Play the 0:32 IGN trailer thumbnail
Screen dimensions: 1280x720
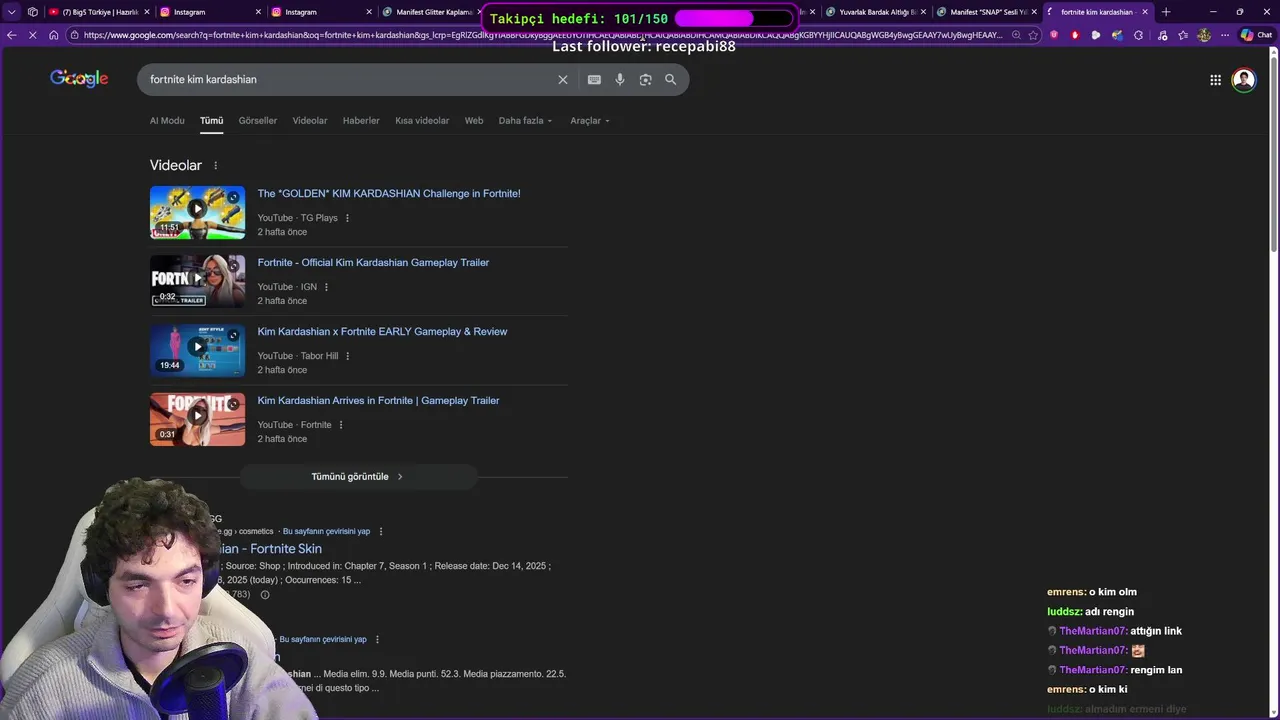[197, 281]
